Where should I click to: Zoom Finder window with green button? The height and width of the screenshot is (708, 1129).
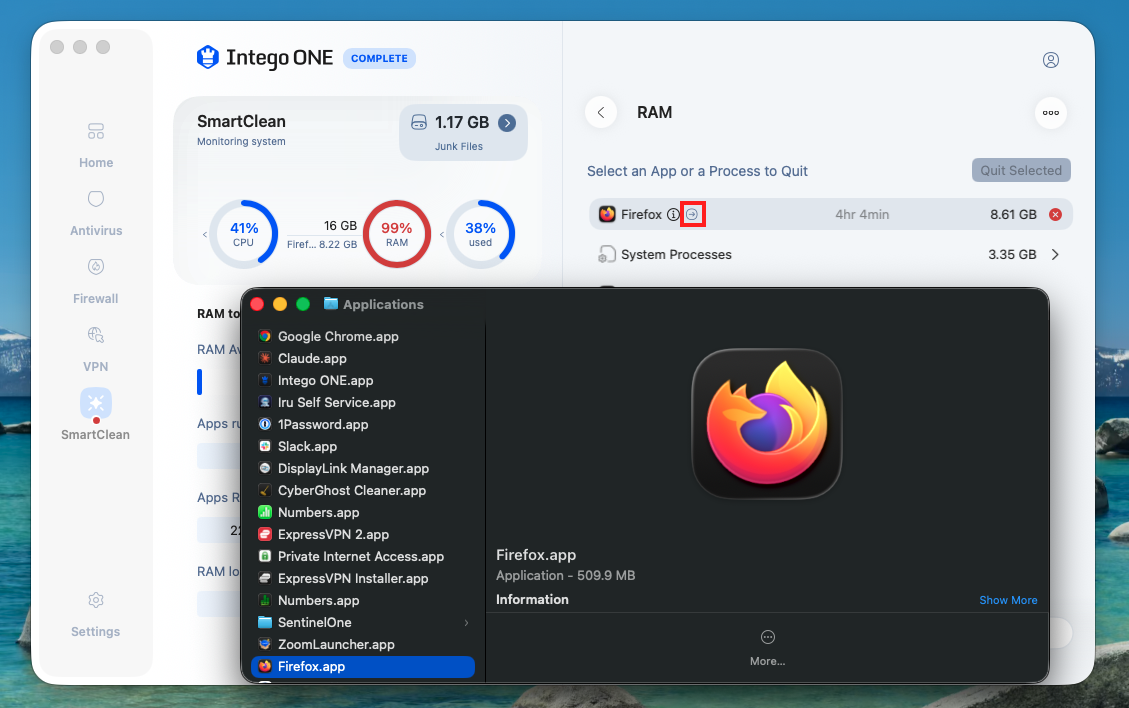[303, 304]
